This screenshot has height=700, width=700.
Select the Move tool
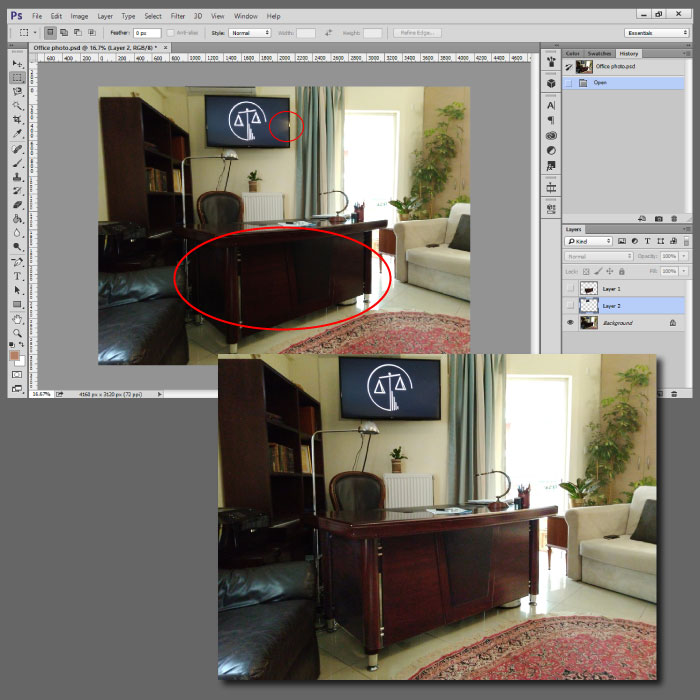[x=17, y=63]
